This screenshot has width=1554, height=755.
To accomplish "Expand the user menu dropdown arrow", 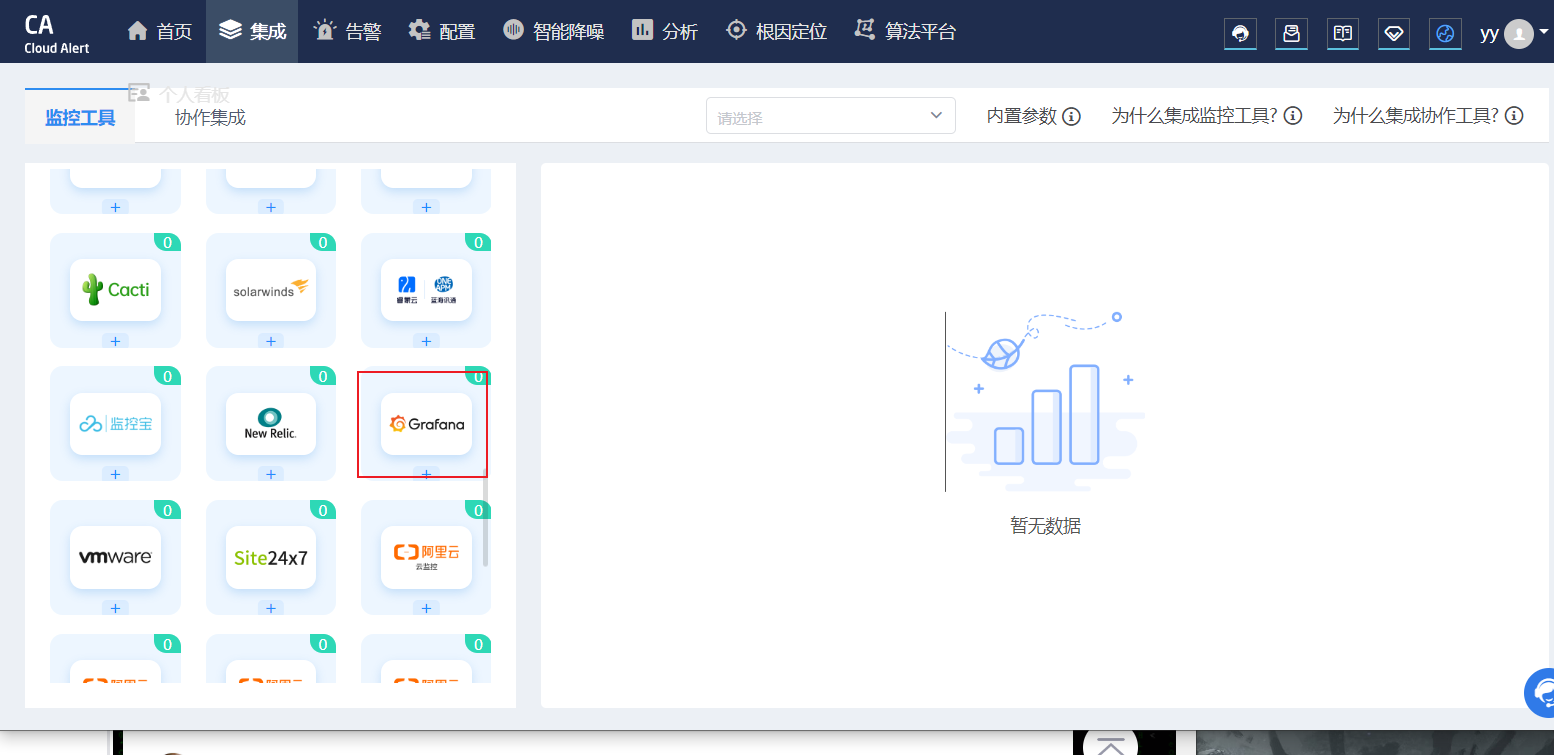I will [1544, 32].
